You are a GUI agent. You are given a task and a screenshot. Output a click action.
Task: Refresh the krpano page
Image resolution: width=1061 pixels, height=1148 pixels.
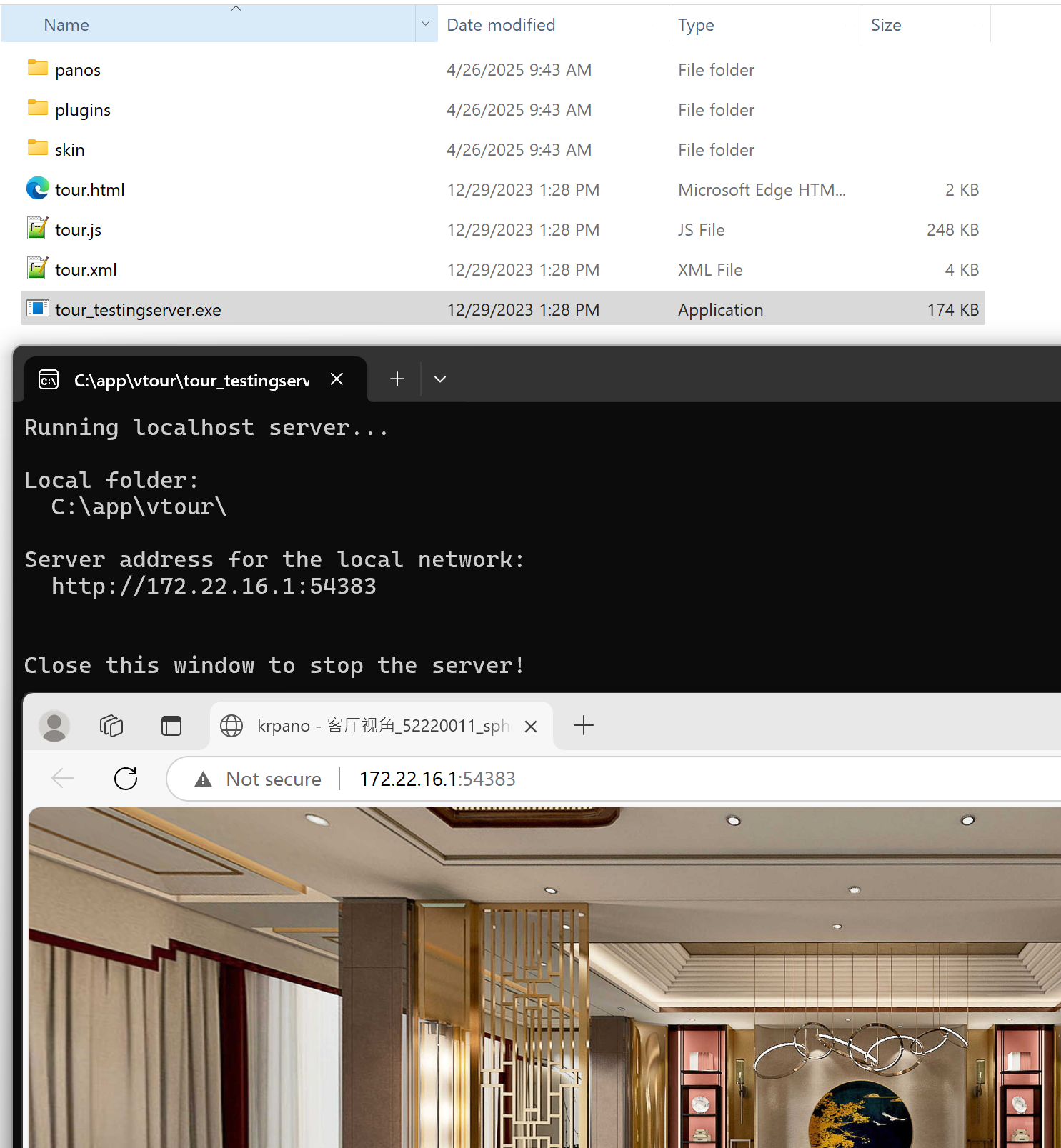pyautogui.click(x=126, y=779)
